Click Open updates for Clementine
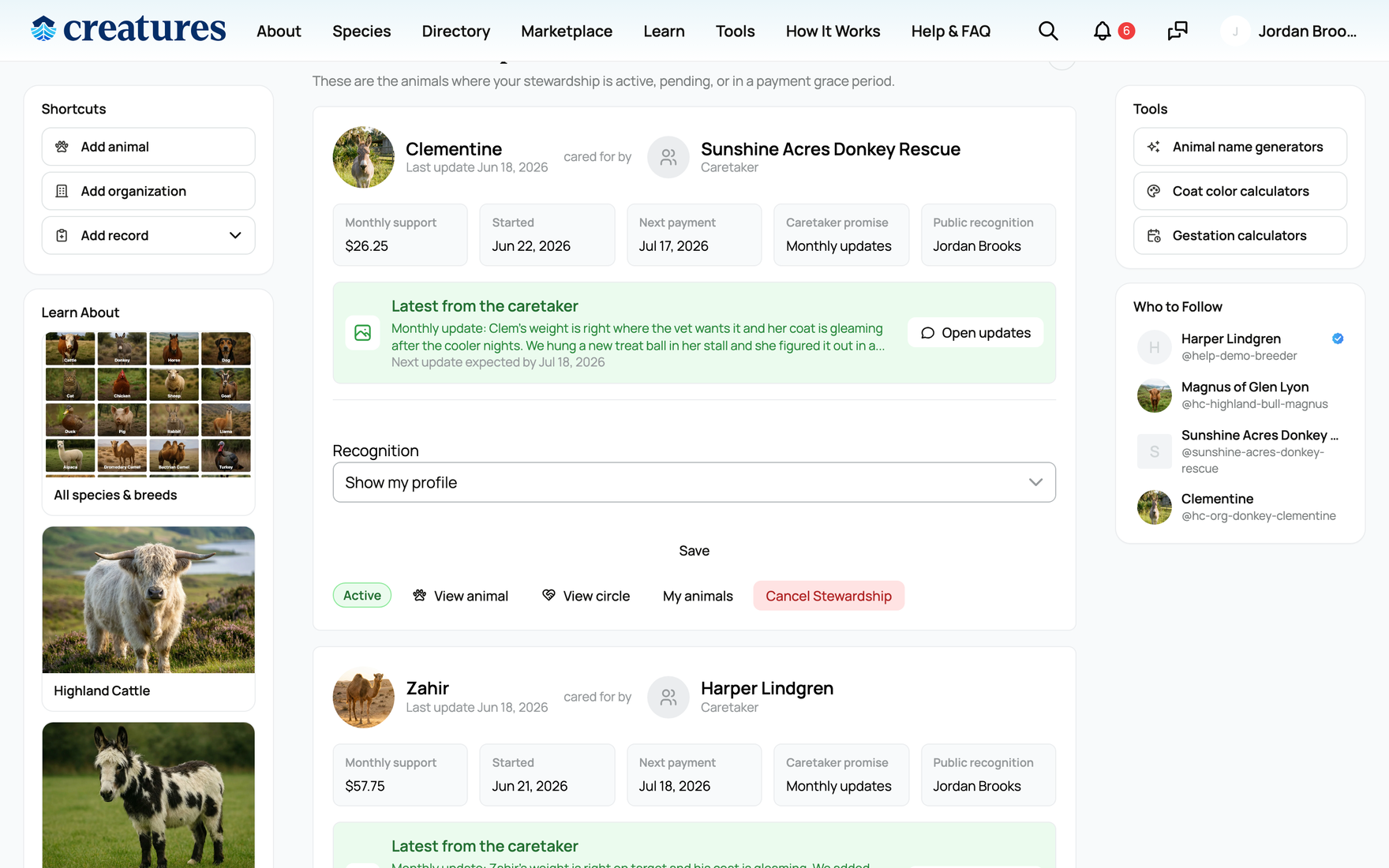This screenshot has height=868, width=1389. click(x=975, y=333)
